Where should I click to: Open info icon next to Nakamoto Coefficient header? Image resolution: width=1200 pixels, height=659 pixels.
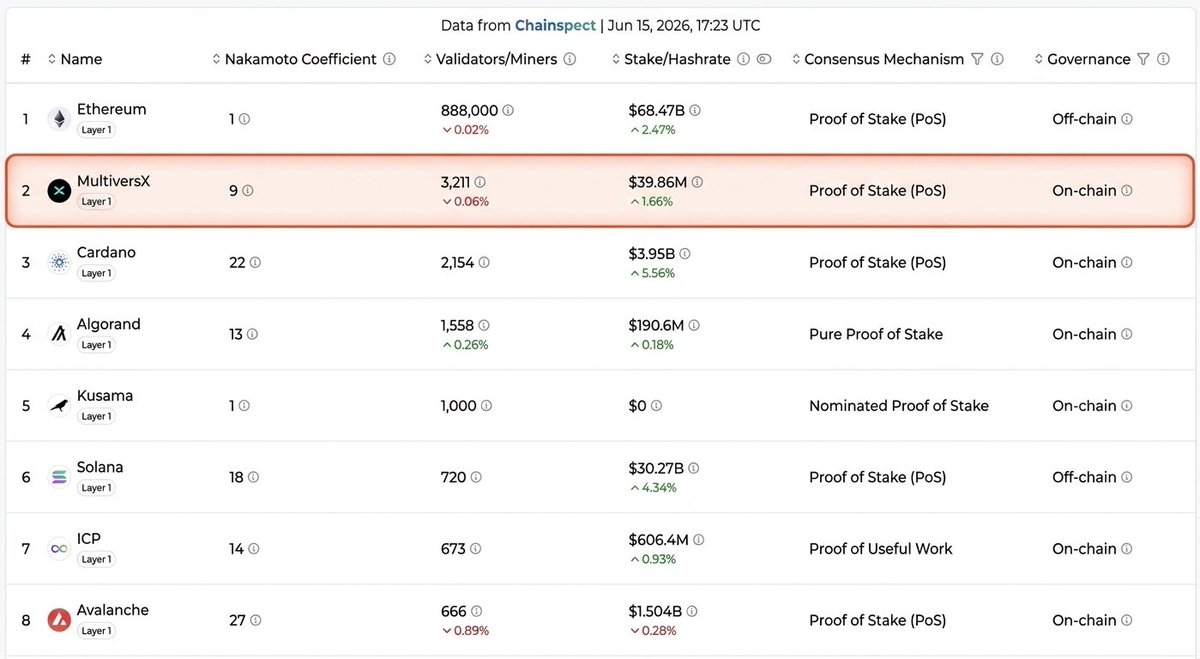[x=390, y=59]
